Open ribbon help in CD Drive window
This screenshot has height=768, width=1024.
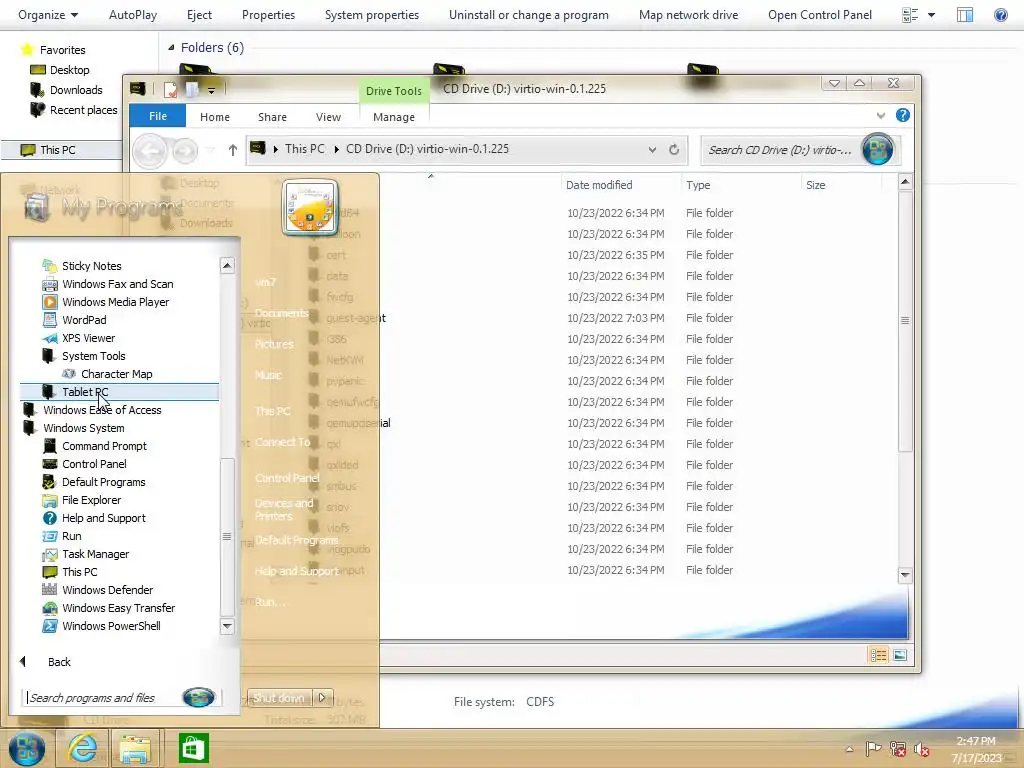(903, 116)
